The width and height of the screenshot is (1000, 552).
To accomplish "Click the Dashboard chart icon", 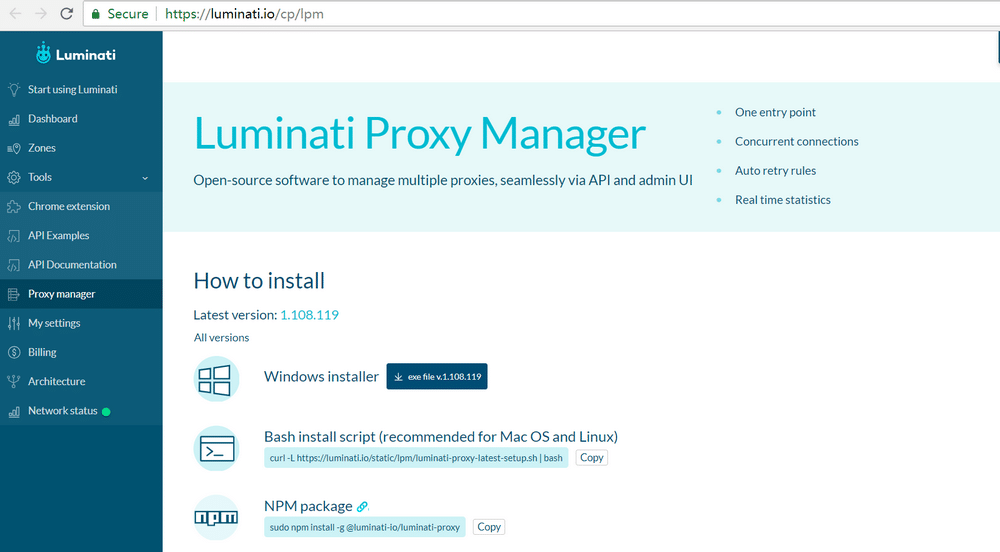I will pos(14,119).
